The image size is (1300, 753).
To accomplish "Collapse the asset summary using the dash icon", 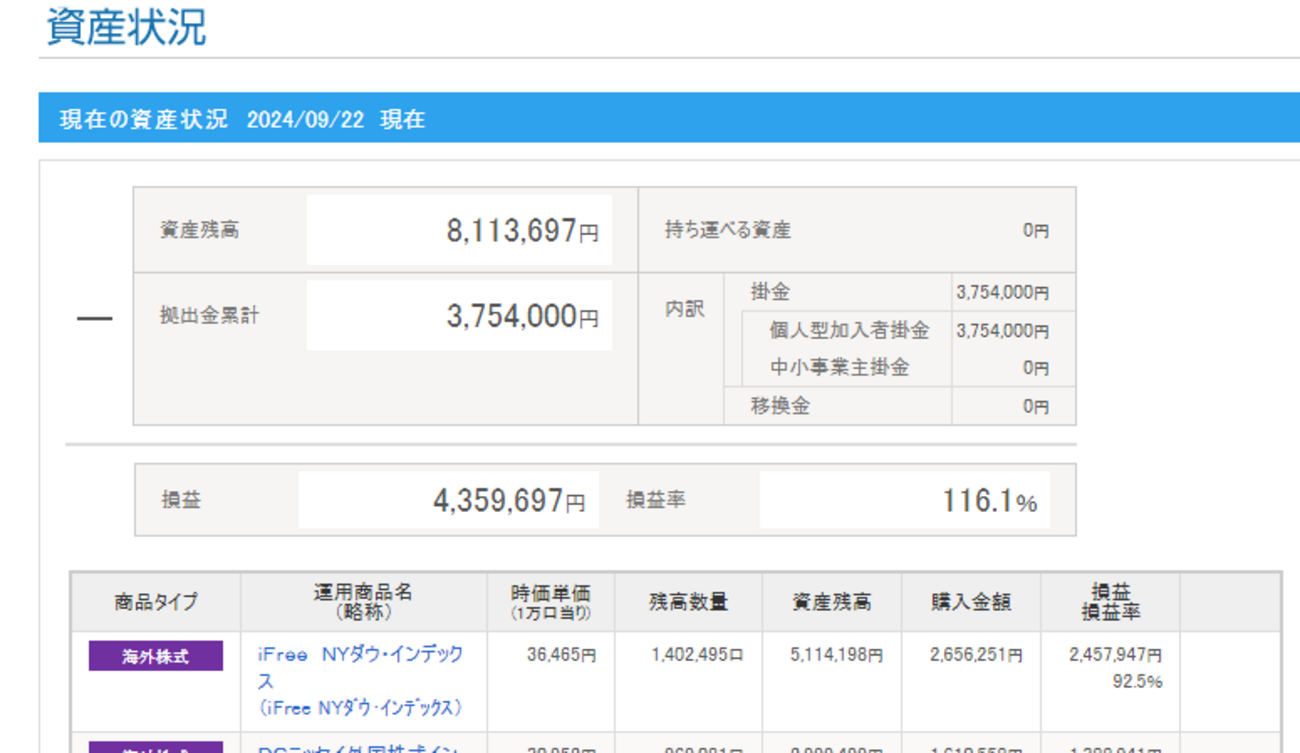I will point(95,319).
